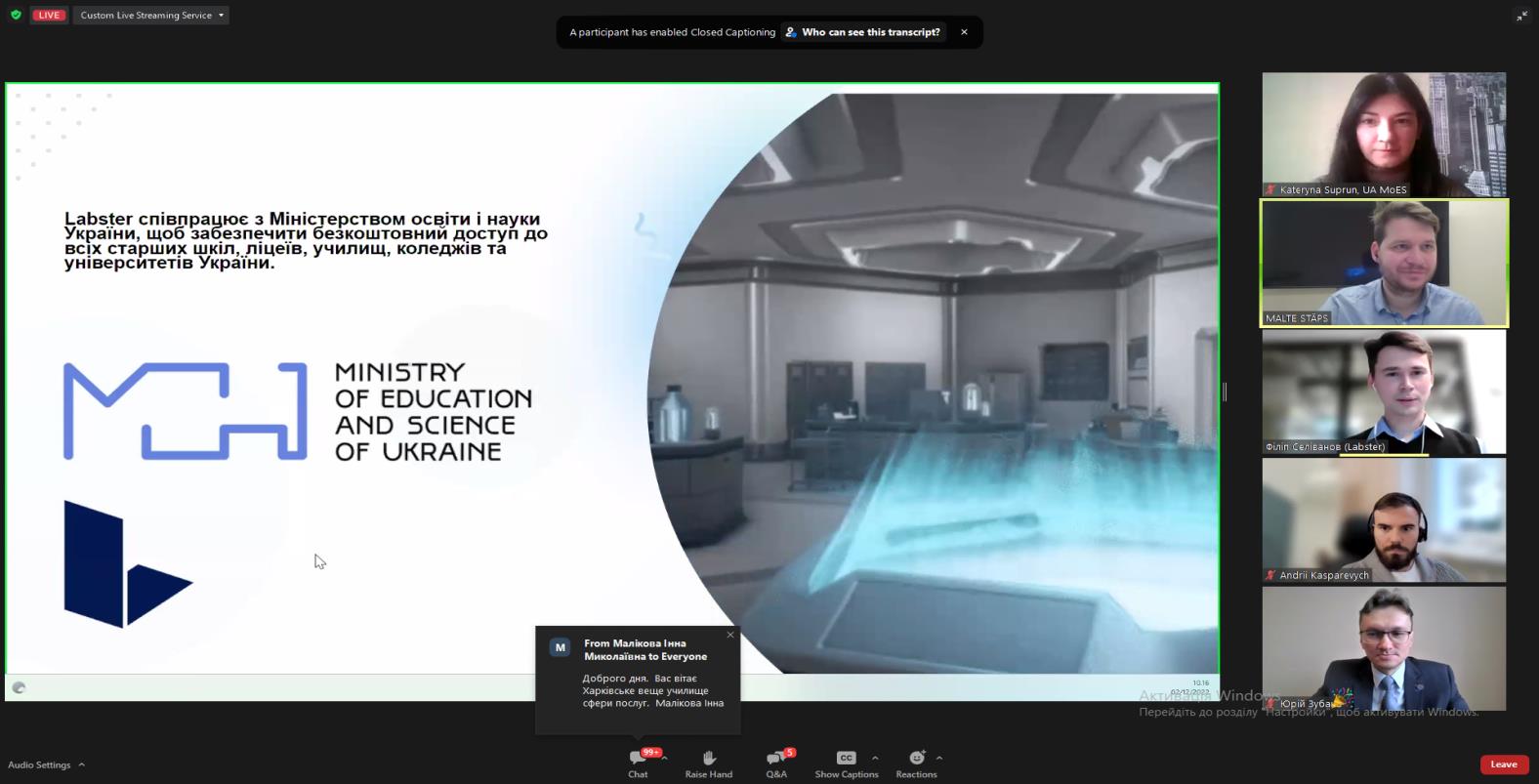Open the Reactions menu
Image resolution: width=1539 pixels, height=784 pixels.
(916, 763)
